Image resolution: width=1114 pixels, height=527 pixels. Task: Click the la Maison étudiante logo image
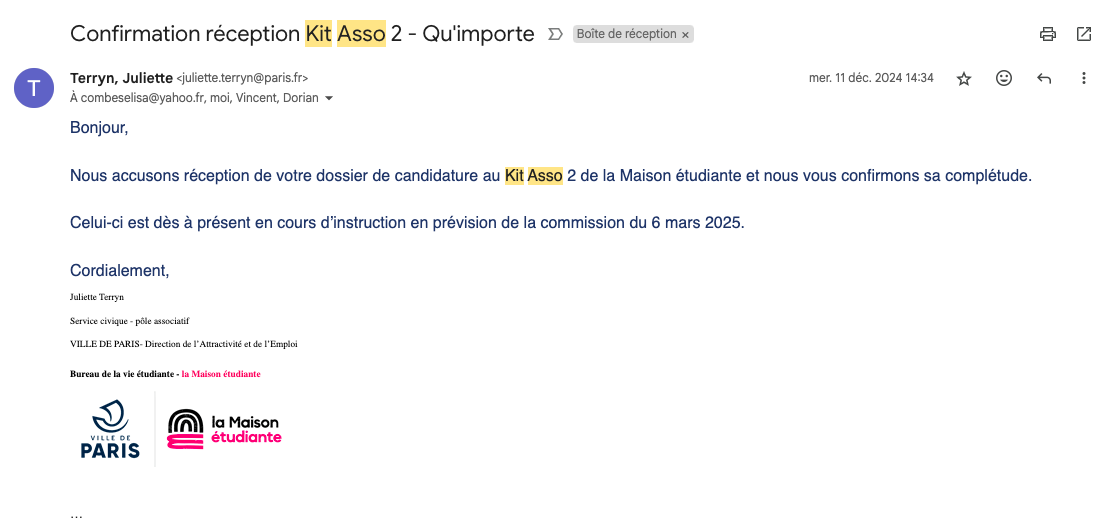224,429
